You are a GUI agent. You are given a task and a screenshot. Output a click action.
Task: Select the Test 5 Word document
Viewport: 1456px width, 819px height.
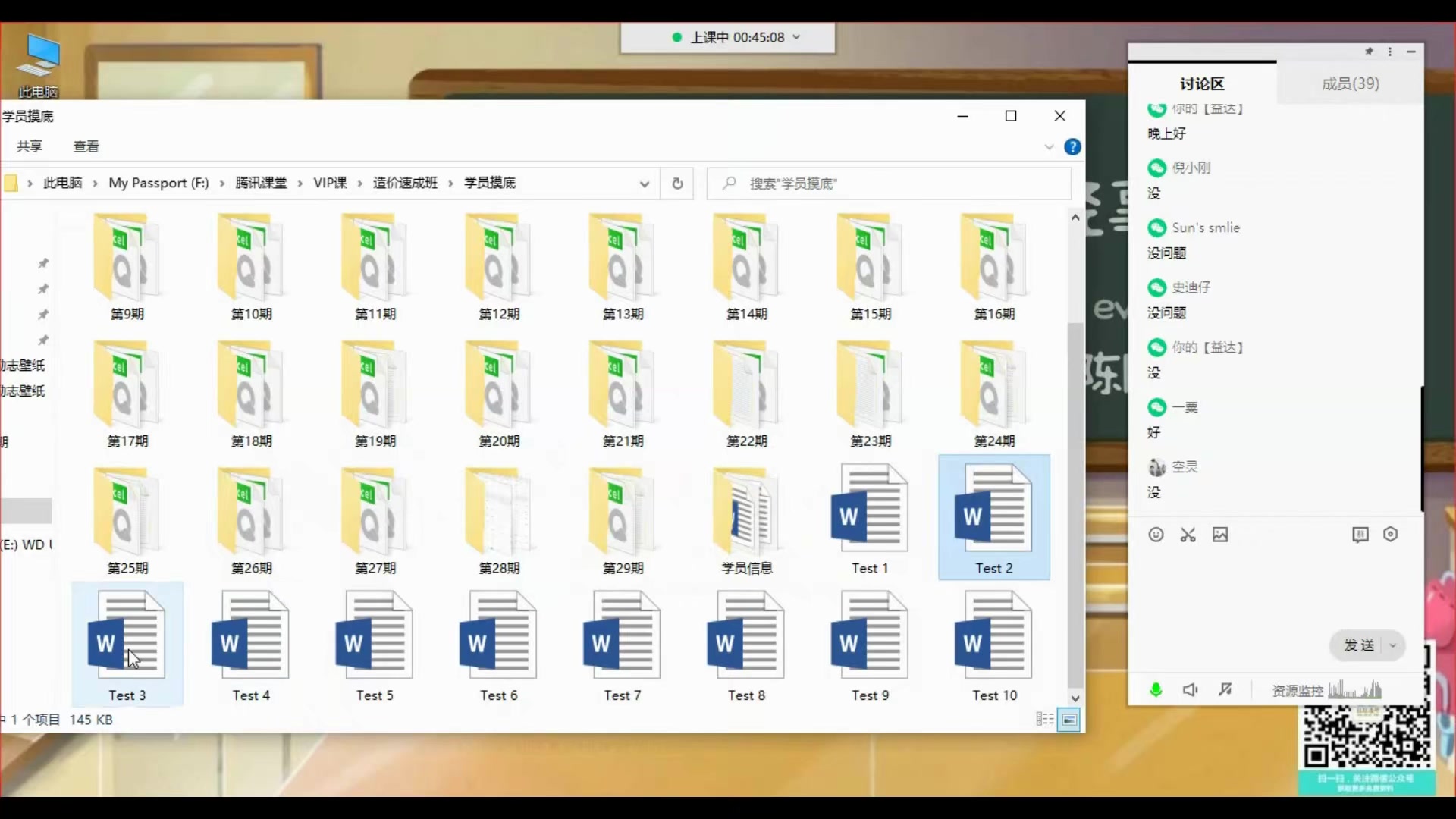(x=375, y=646)
